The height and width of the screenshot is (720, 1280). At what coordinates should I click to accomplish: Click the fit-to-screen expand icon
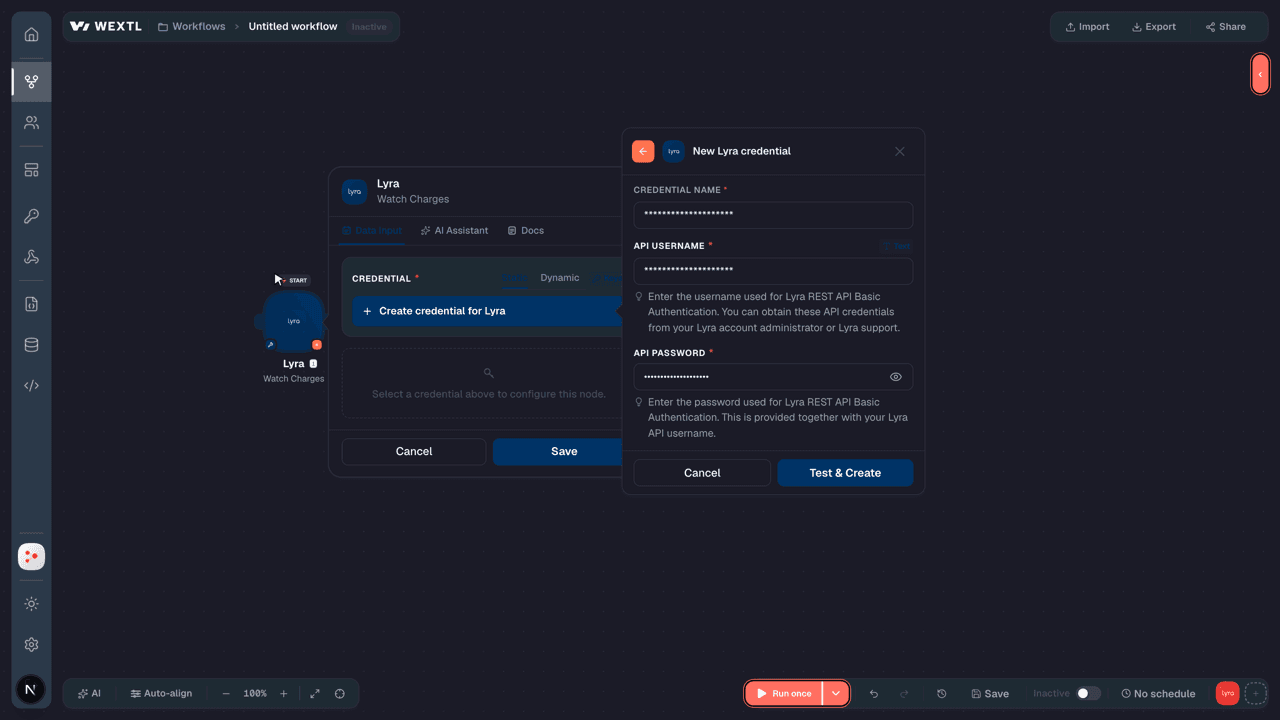point(315,694)
